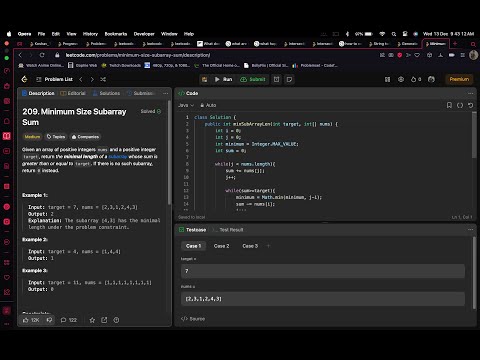Image resolution: width=480 pixels, height=360 pixels.
Task: Click the browser back arrow
Action: 20,55
